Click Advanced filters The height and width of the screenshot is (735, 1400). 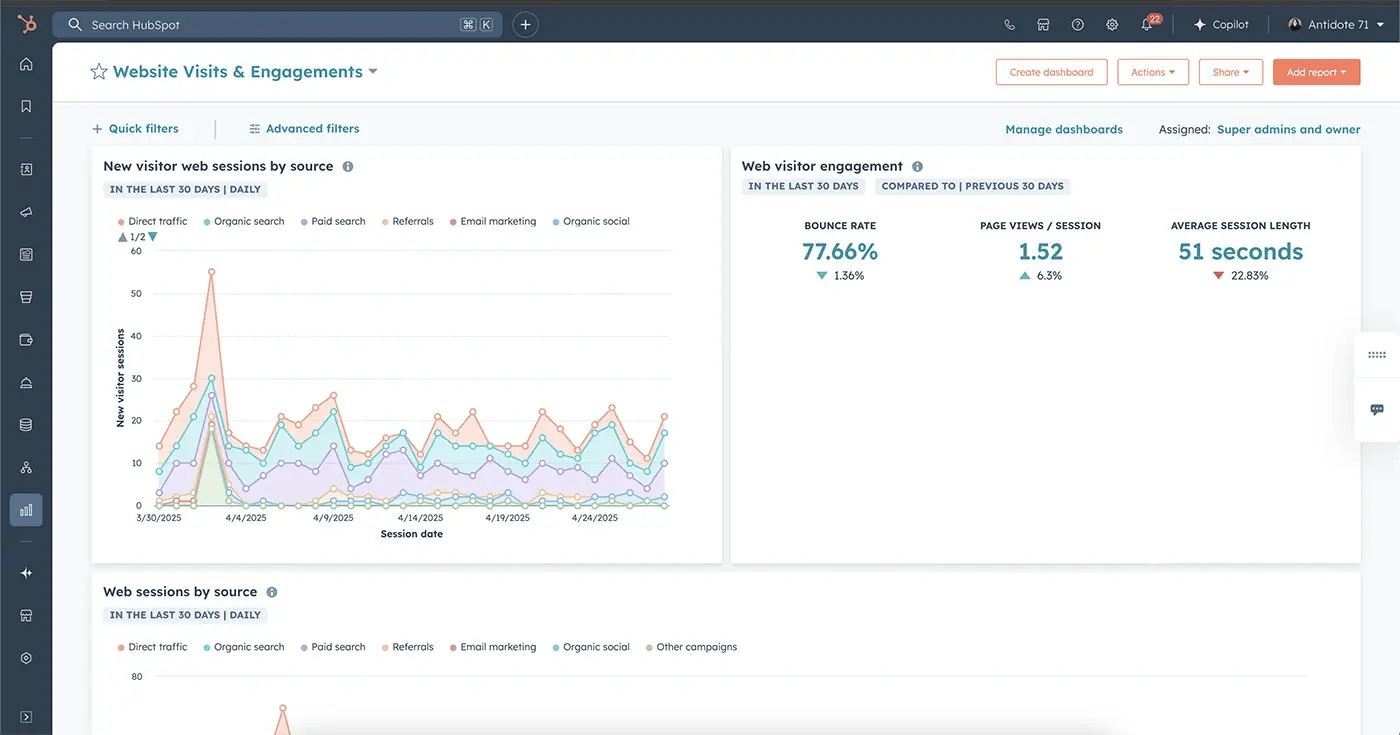[x=304, y=129]
